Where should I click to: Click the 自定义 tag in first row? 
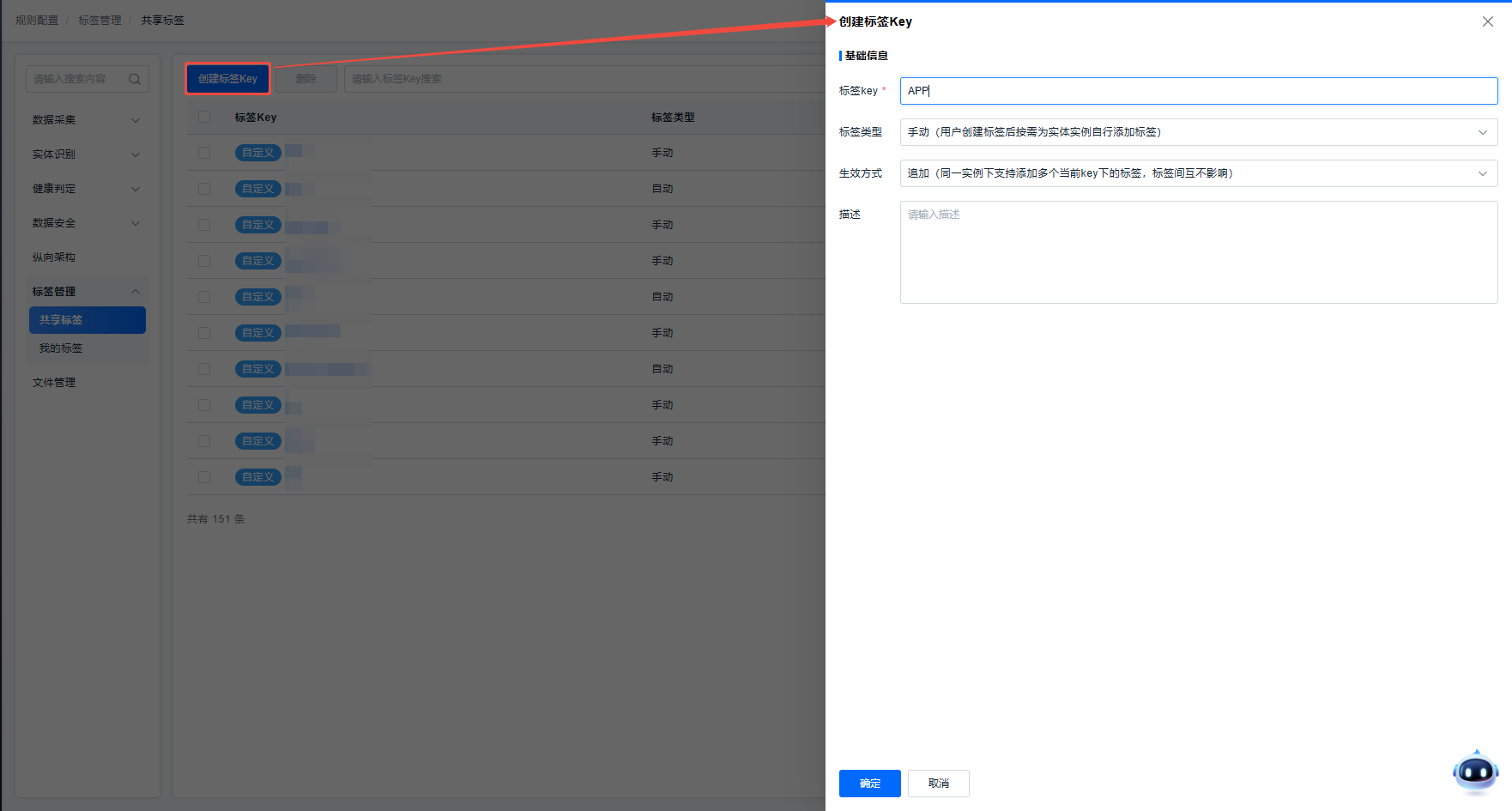[257, 153]
